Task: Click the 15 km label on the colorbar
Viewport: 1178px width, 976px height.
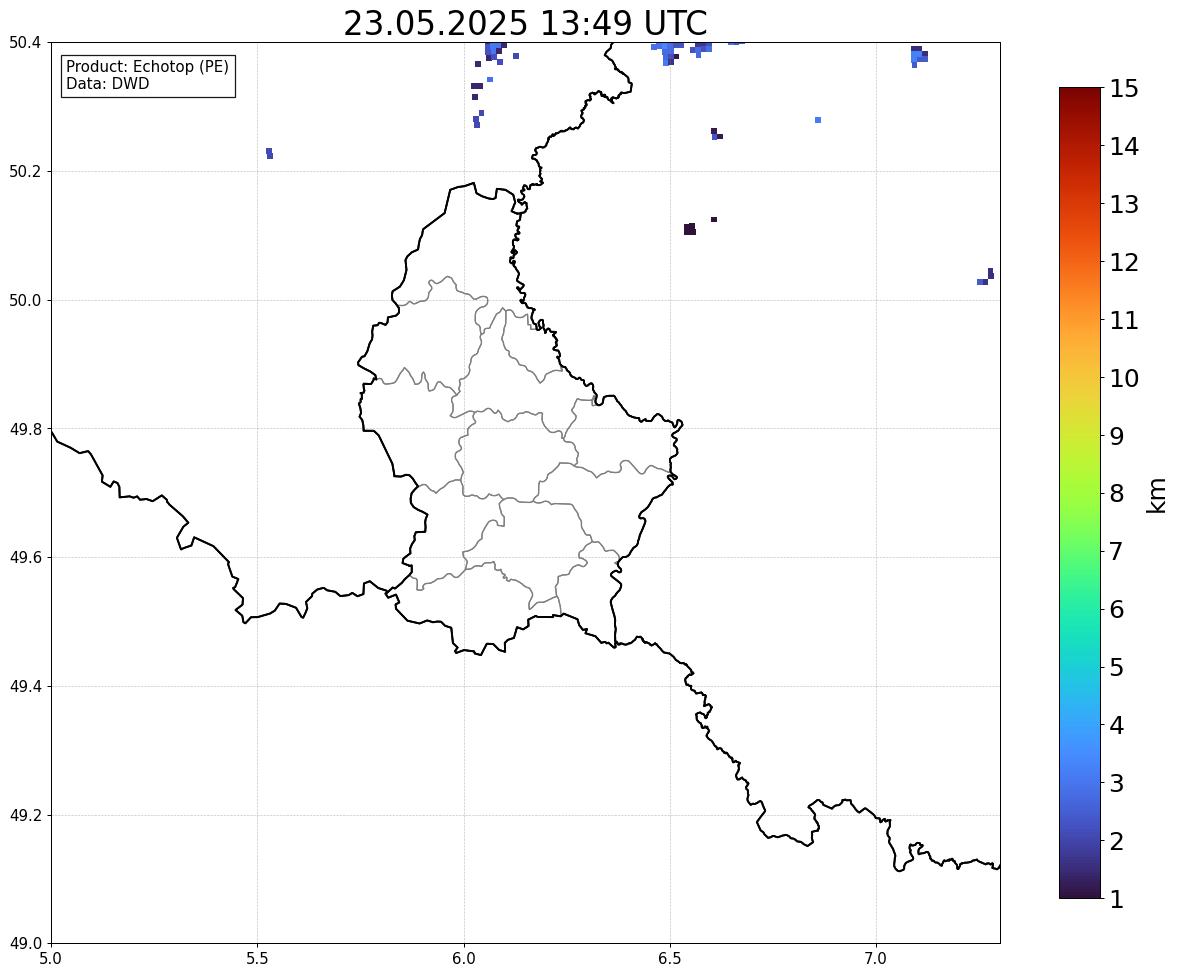Action: [x=1124, y=89]
